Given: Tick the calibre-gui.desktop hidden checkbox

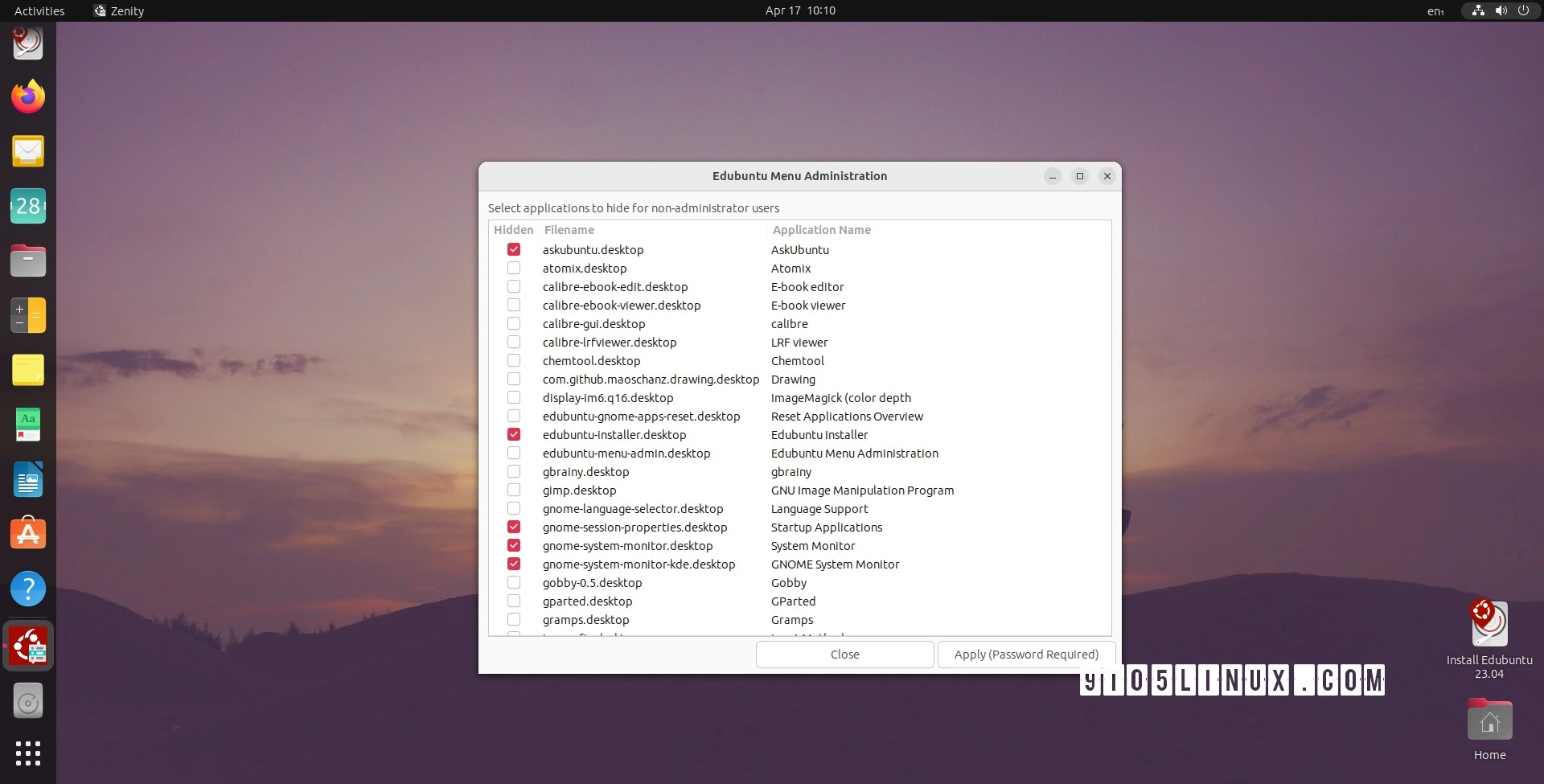Looking at the screenshot, I should click(514, 323).
